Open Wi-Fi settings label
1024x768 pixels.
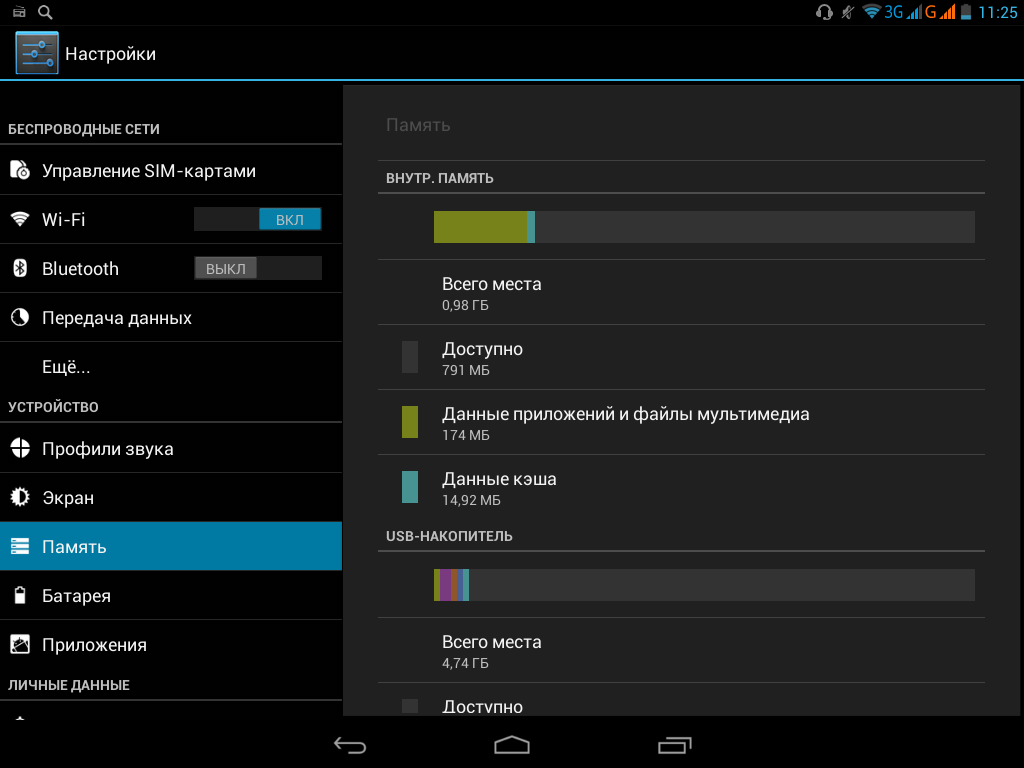63,219
